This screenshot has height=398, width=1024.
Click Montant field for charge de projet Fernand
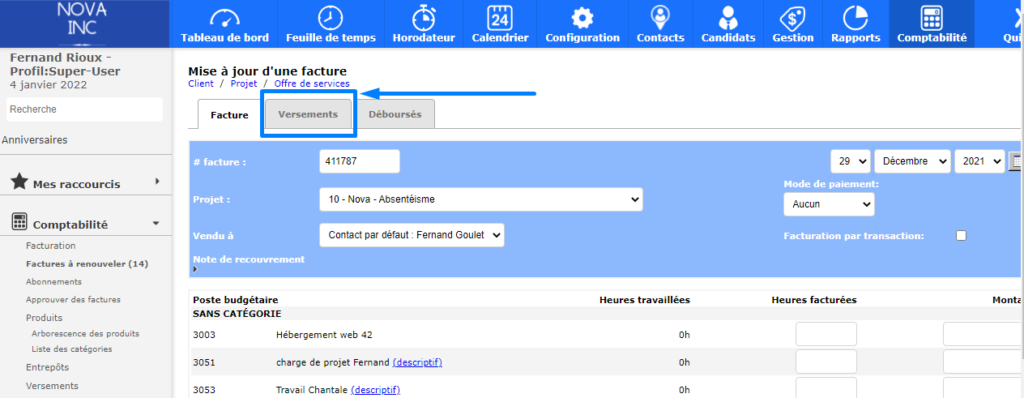tap(983, 362)
